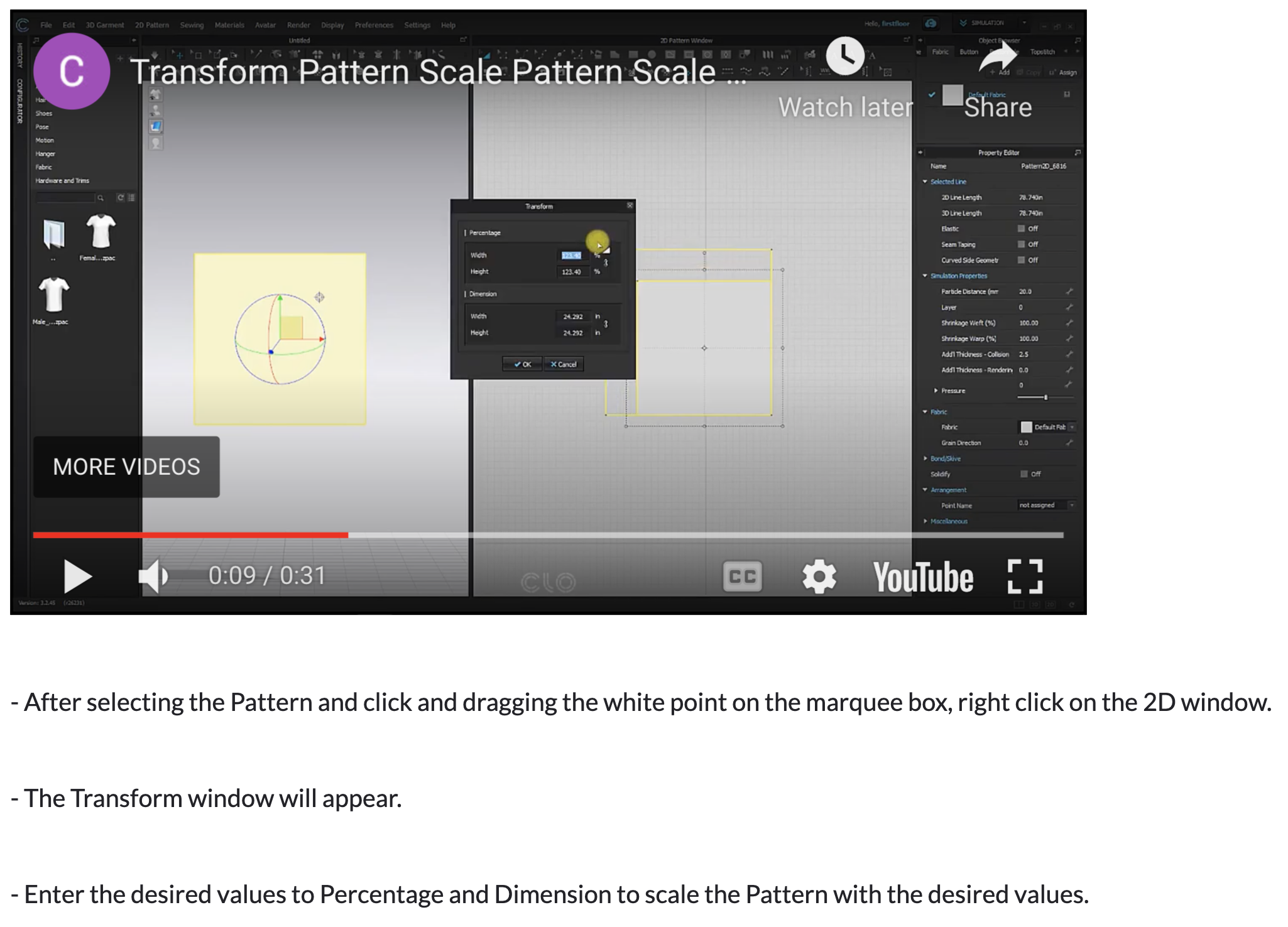Mute the video with the speaker icon
Screen dimensions: 1288x927
click(x=153, y=577)
